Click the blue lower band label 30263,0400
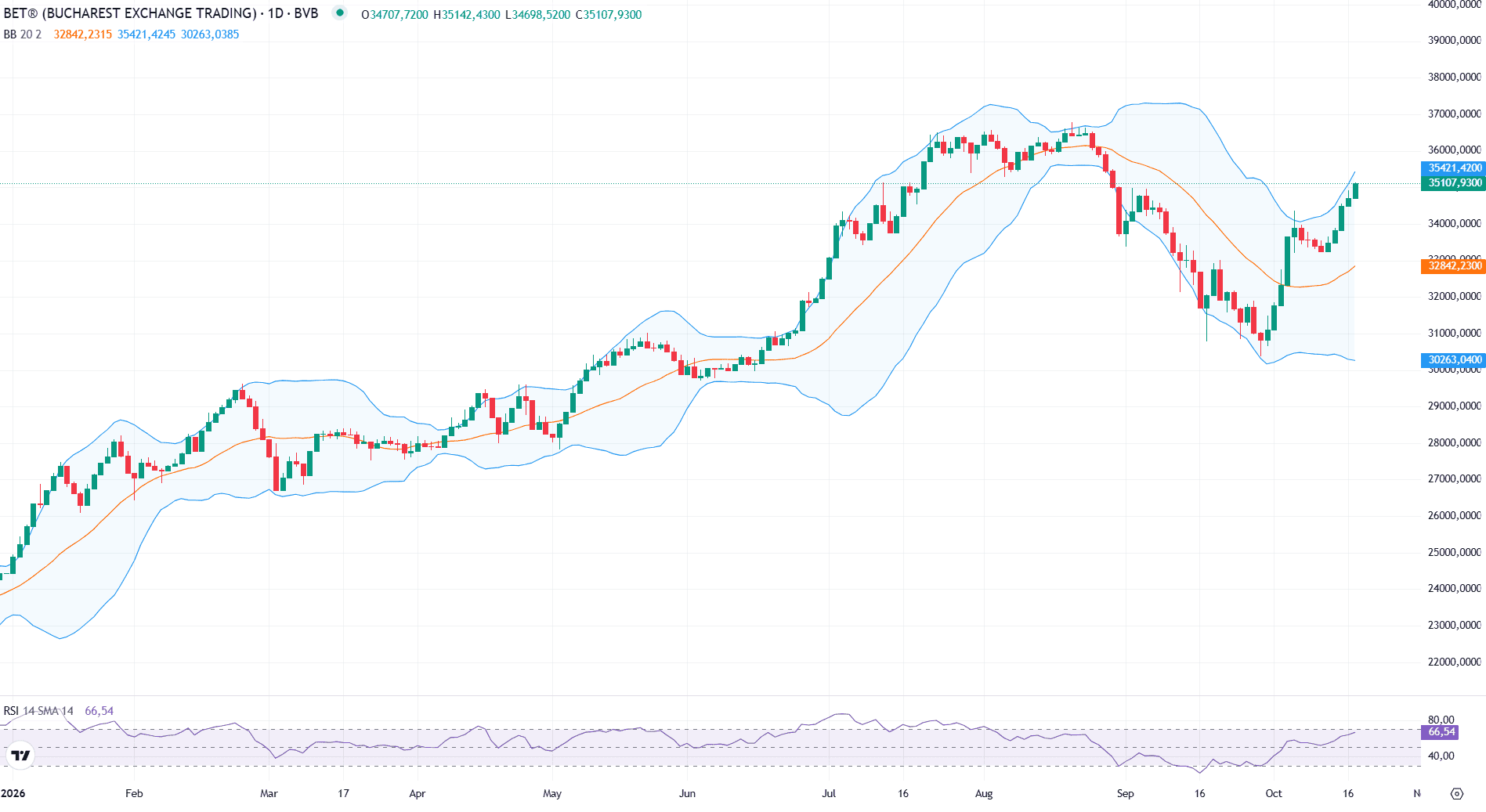Screen dimensions: 1486x812 1453,360
